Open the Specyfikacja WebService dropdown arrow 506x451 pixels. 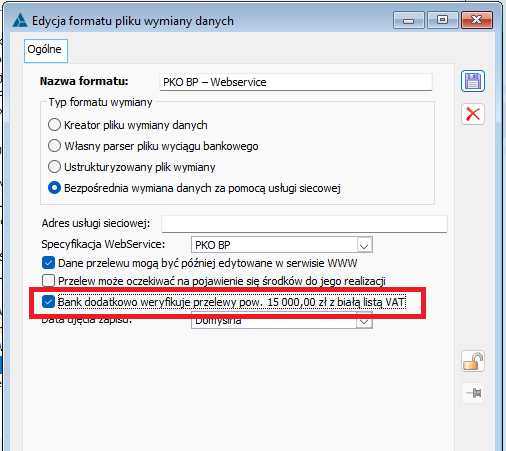coord(364,245)
